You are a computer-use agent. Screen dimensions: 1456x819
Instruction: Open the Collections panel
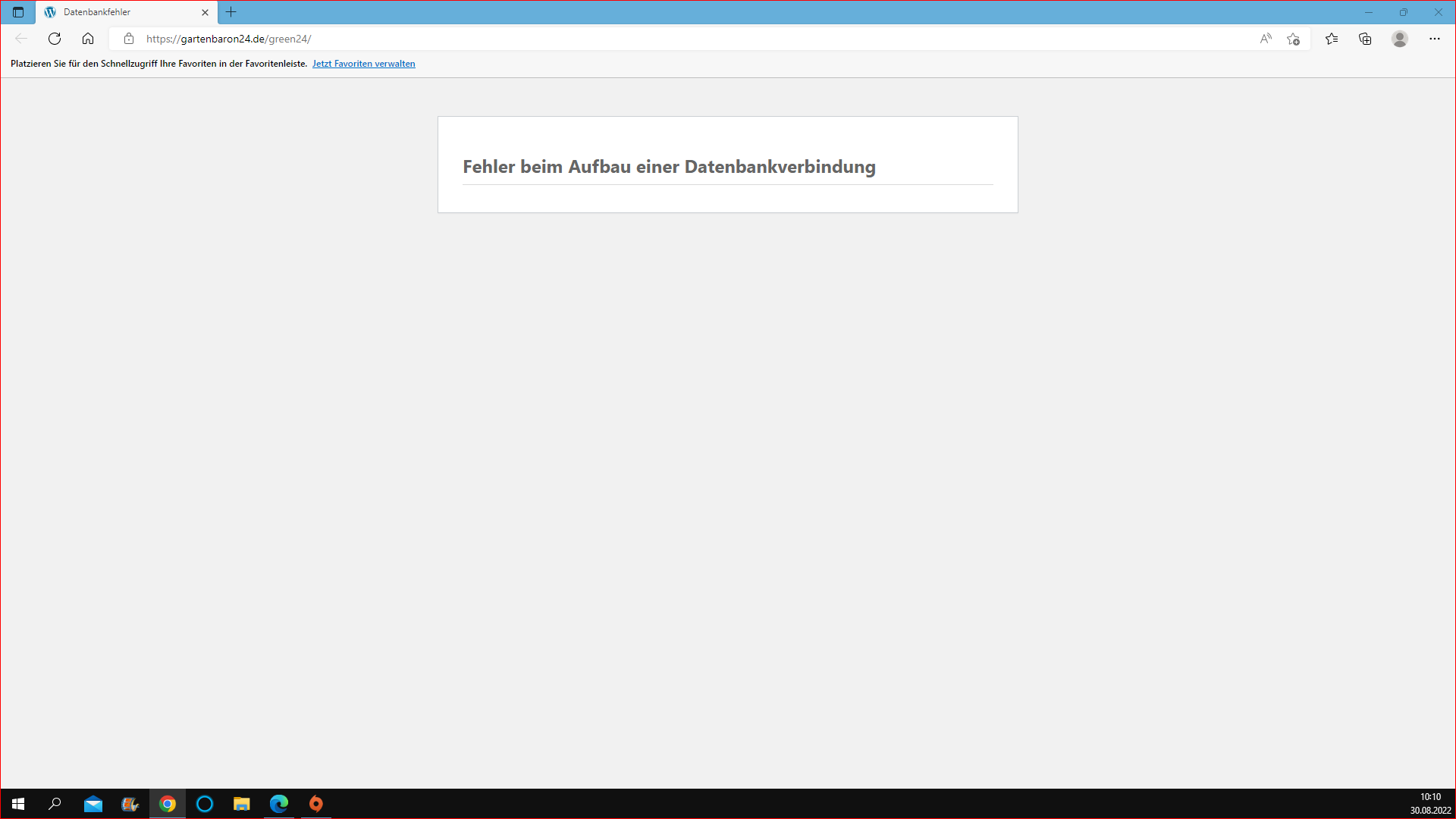[x=1365, y=39]
